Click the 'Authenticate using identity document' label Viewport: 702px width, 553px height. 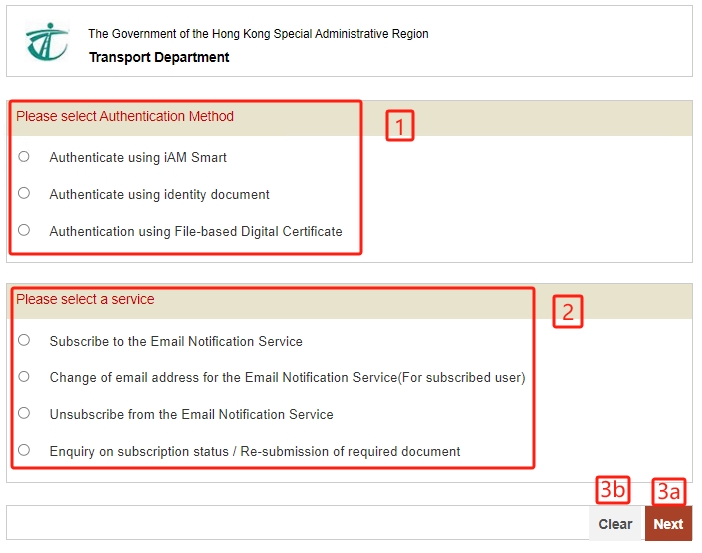159,194
